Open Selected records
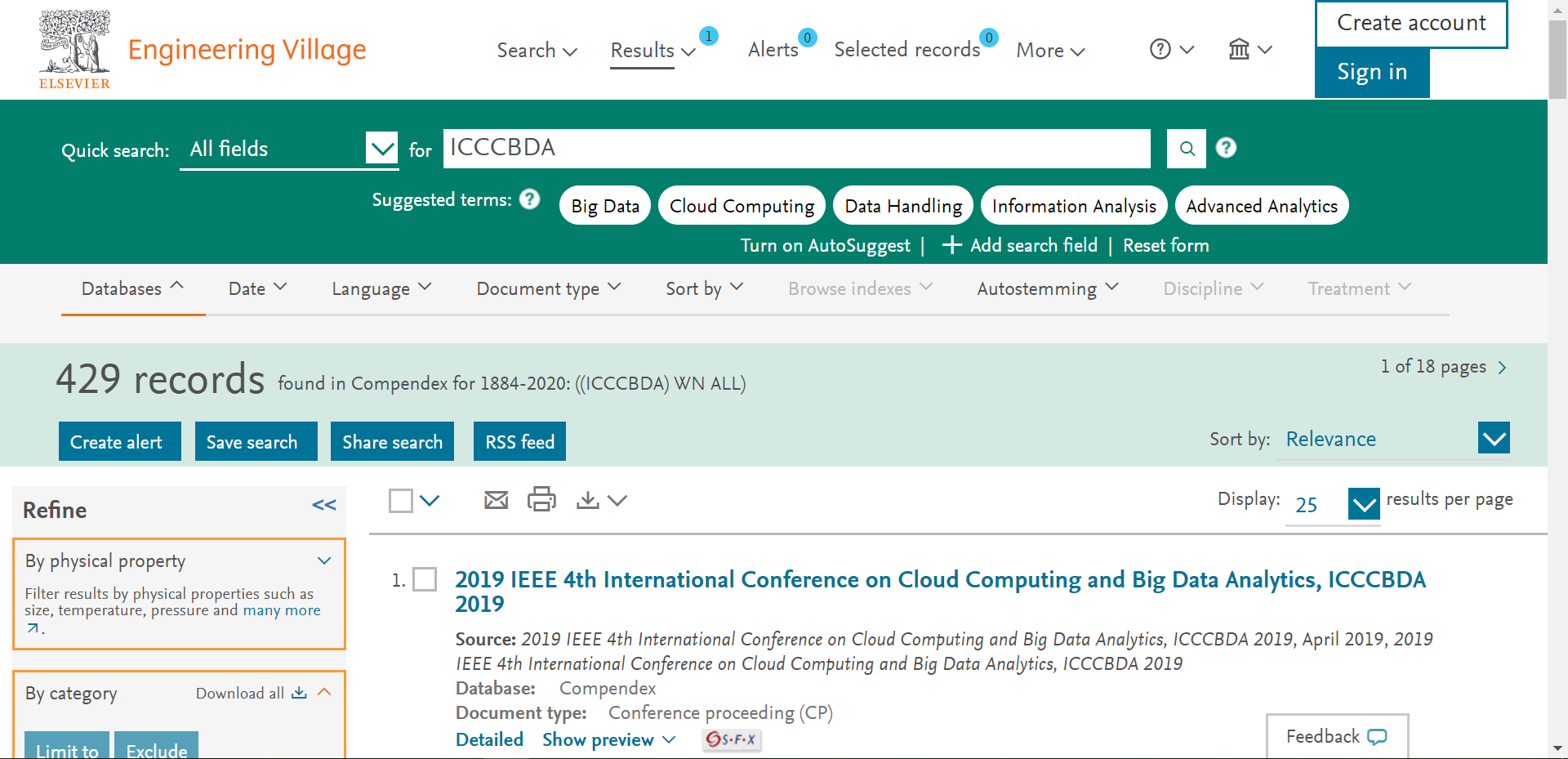This screenshot has height=759, width=1568. click(906, 50)
